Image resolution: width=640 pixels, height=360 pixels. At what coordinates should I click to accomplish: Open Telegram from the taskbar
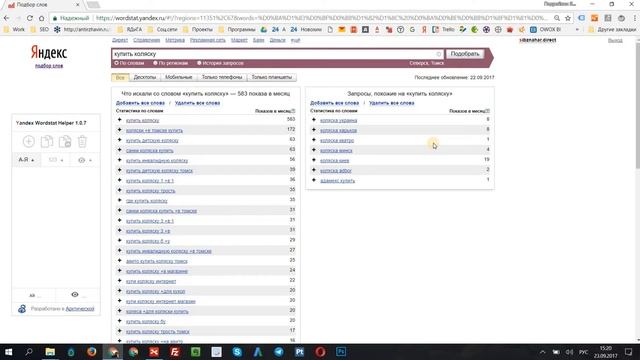tap(279, 351)
